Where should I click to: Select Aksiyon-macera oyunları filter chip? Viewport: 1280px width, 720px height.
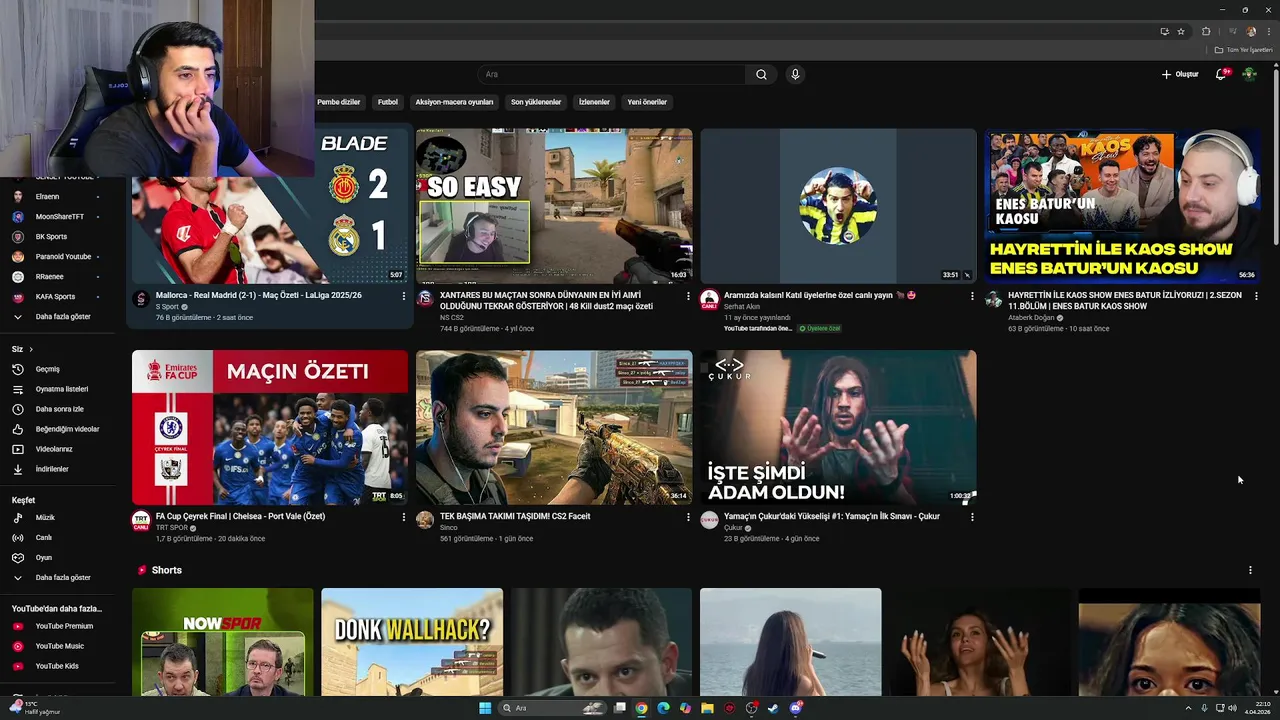tap(454, 102)
